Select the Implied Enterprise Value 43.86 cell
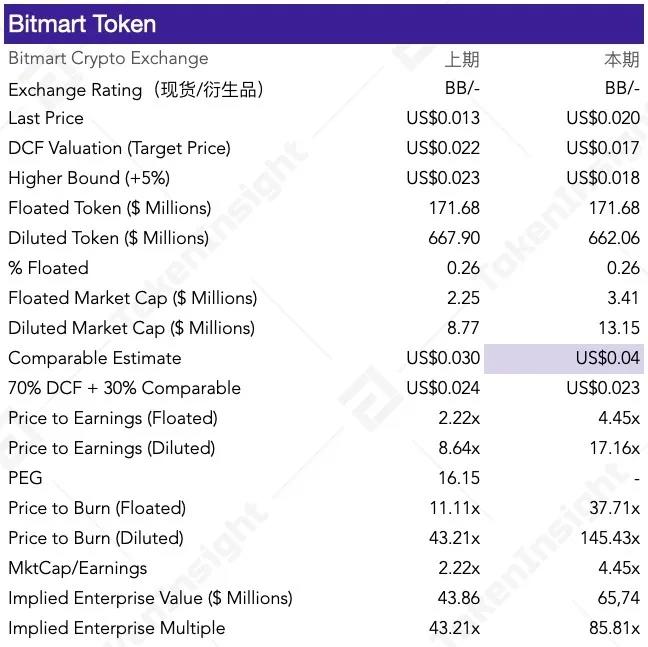The image size is (648, 647). (x=459, y=598)
